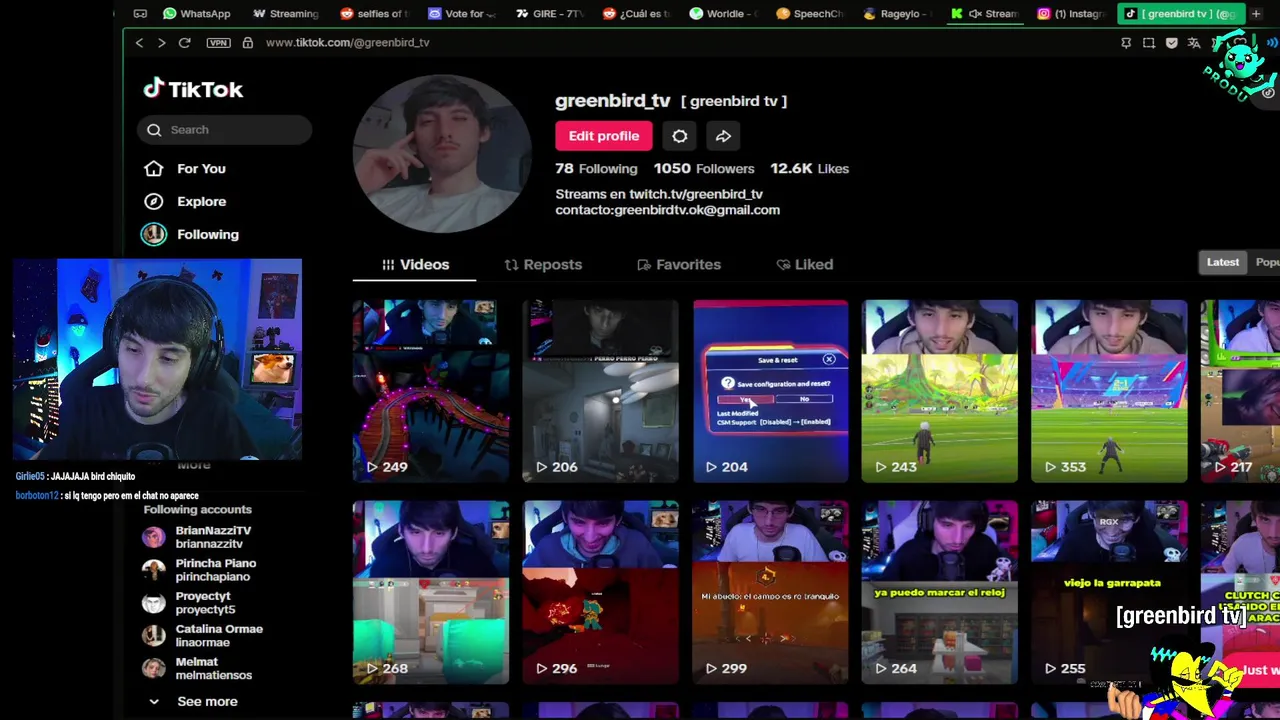Select the For You home icon
1280x720 pixels.
(x=153, y=169)
